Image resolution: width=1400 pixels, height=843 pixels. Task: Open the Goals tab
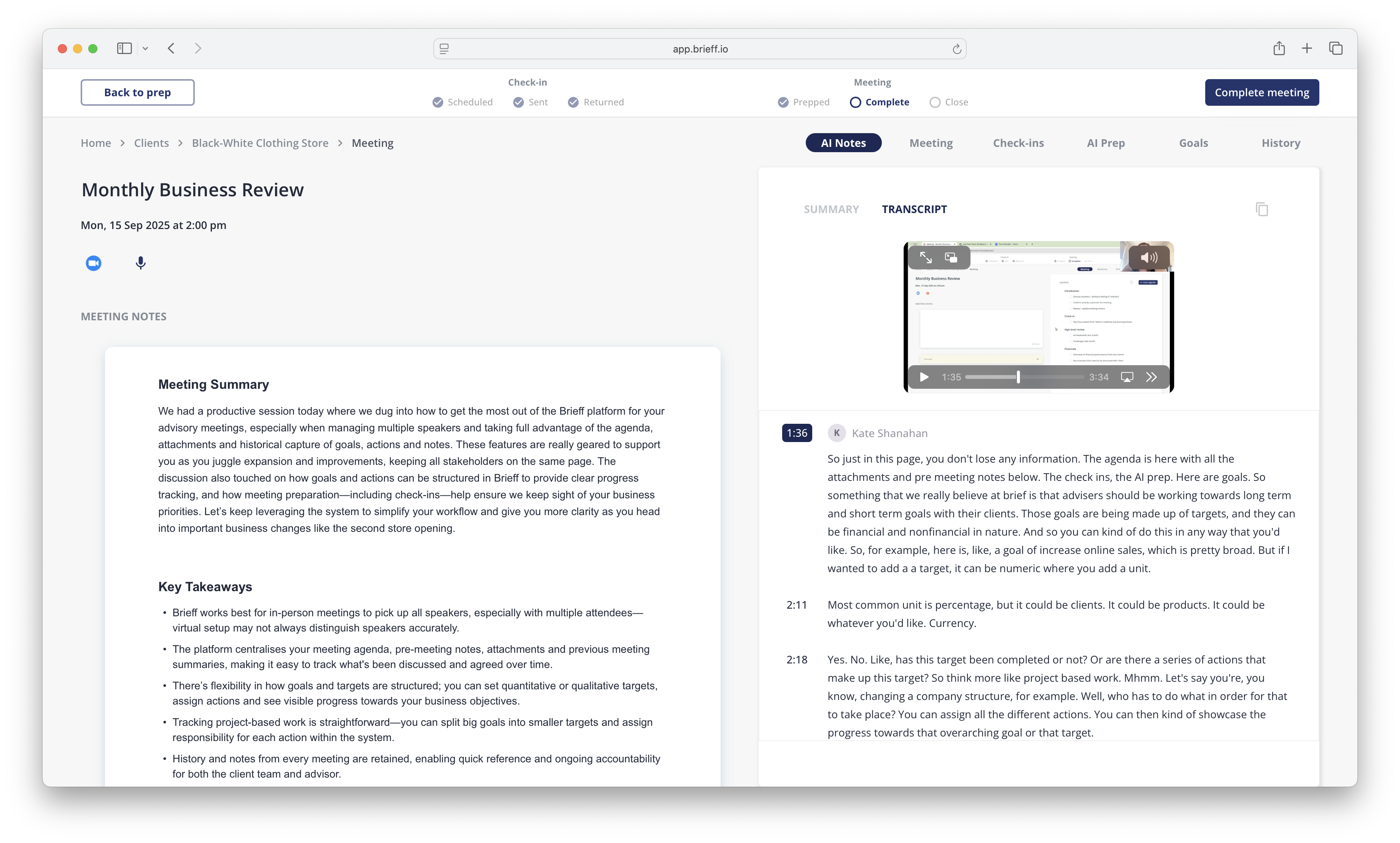pos(1194,143)
